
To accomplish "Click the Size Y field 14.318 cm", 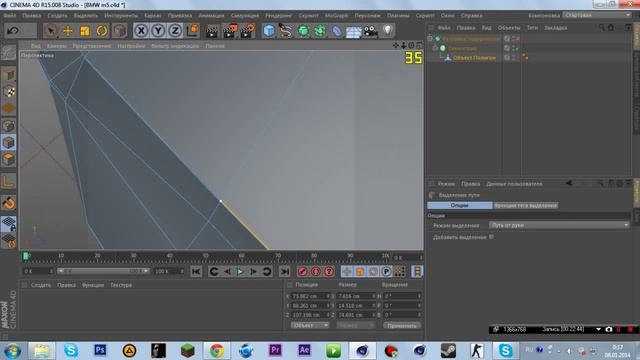I will point(356,305).
